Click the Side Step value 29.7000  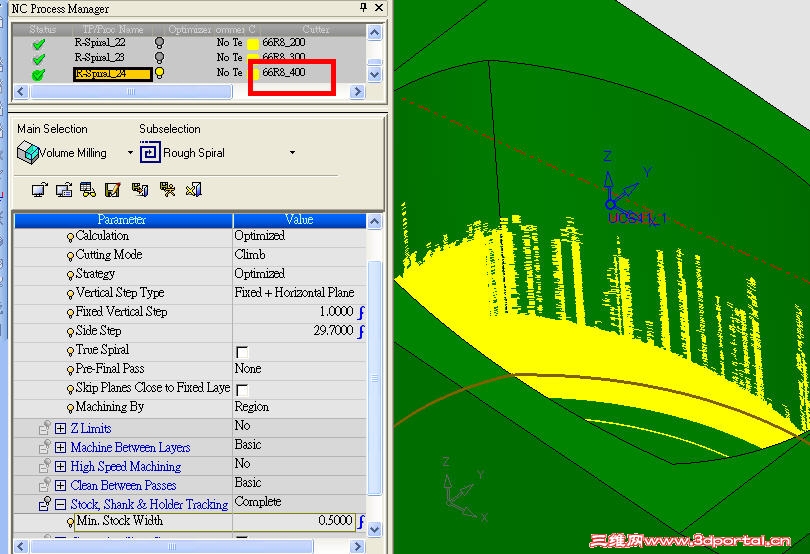(x=333, y=331)
